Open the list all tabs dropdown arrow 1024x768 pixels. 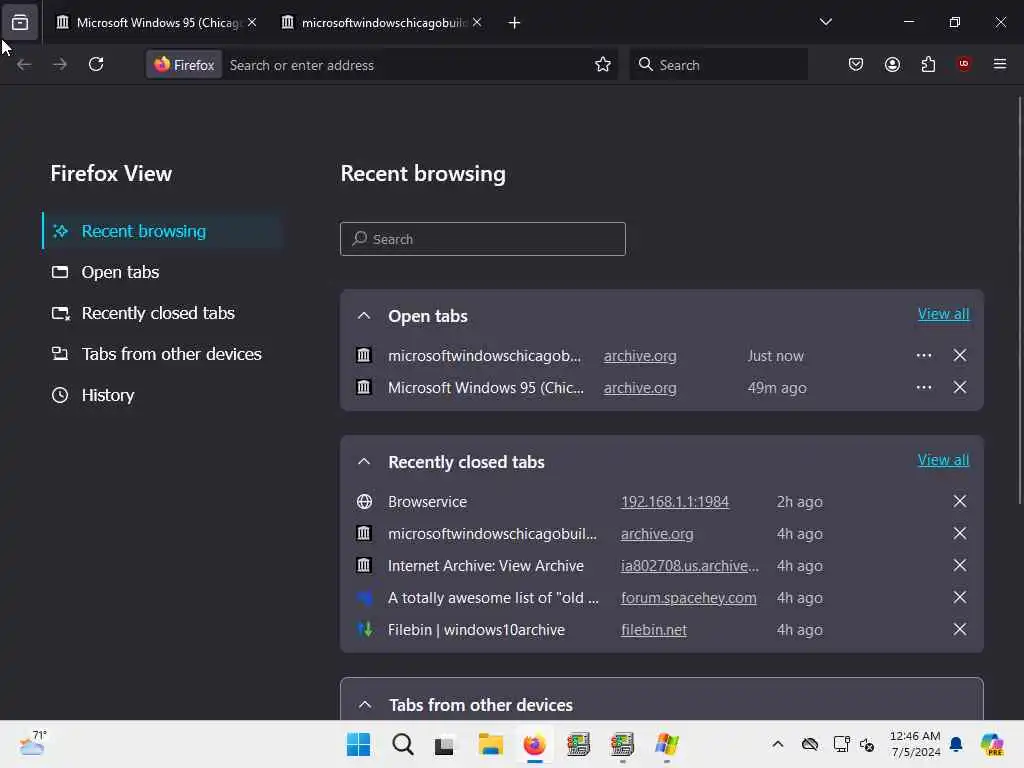825,22
